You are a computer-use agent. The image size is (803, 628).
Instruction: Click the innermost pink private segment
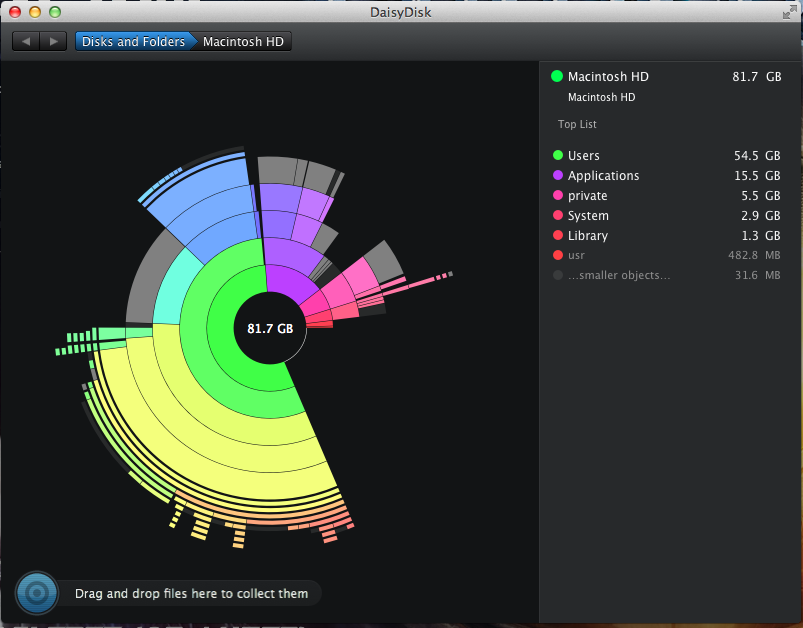[x=315, y=304]
